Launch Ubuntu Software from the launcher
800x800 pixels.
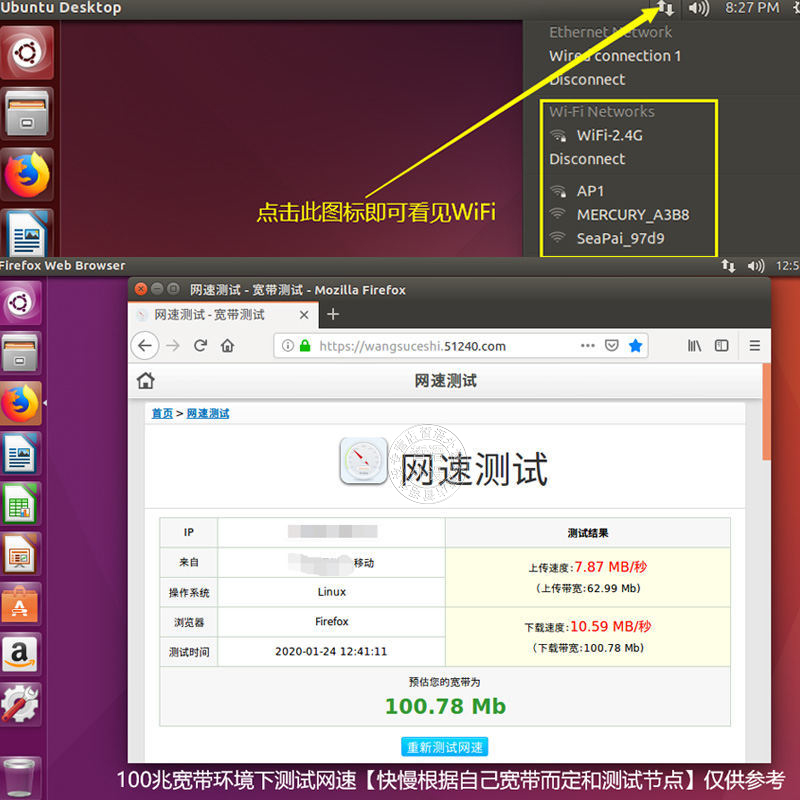(x=20, y=604)
